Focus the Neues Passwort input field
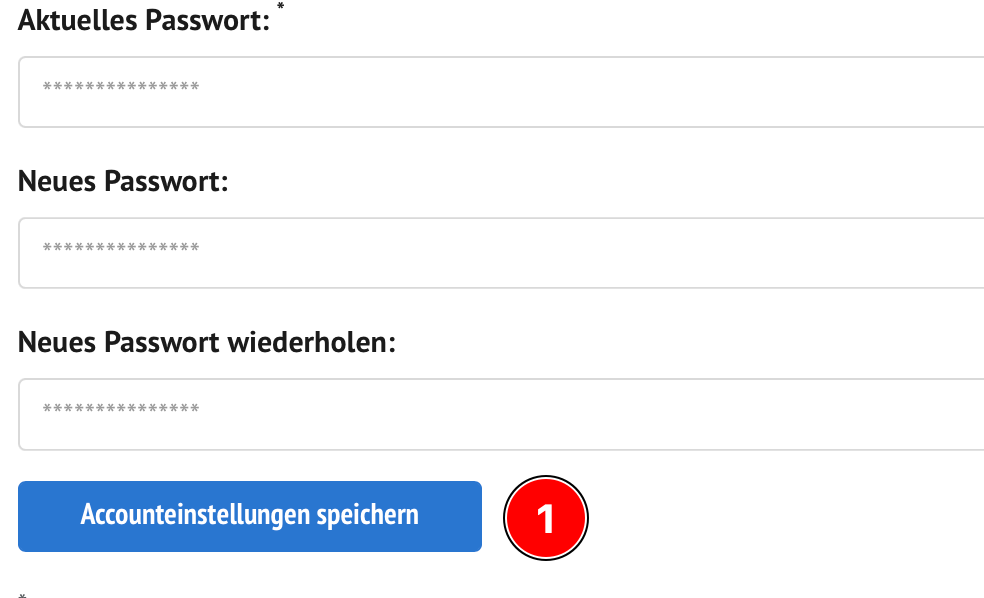The width and height of the screenshot is (984, 598). coord(500,253)
